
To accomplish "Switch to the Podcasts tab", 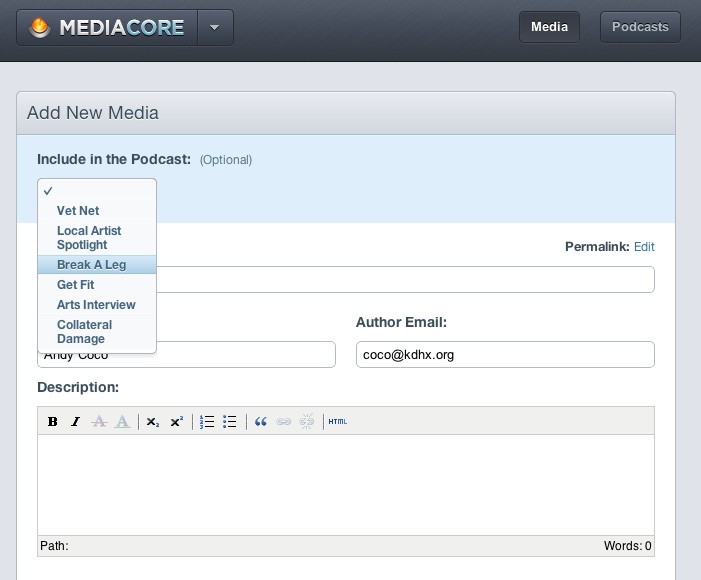I will tap(640, 27).
